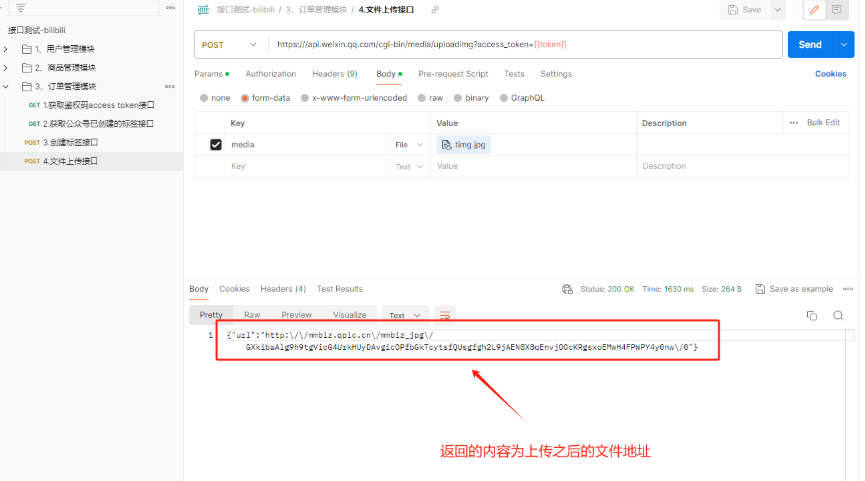Select the Preview response view

tap(297, 315)
